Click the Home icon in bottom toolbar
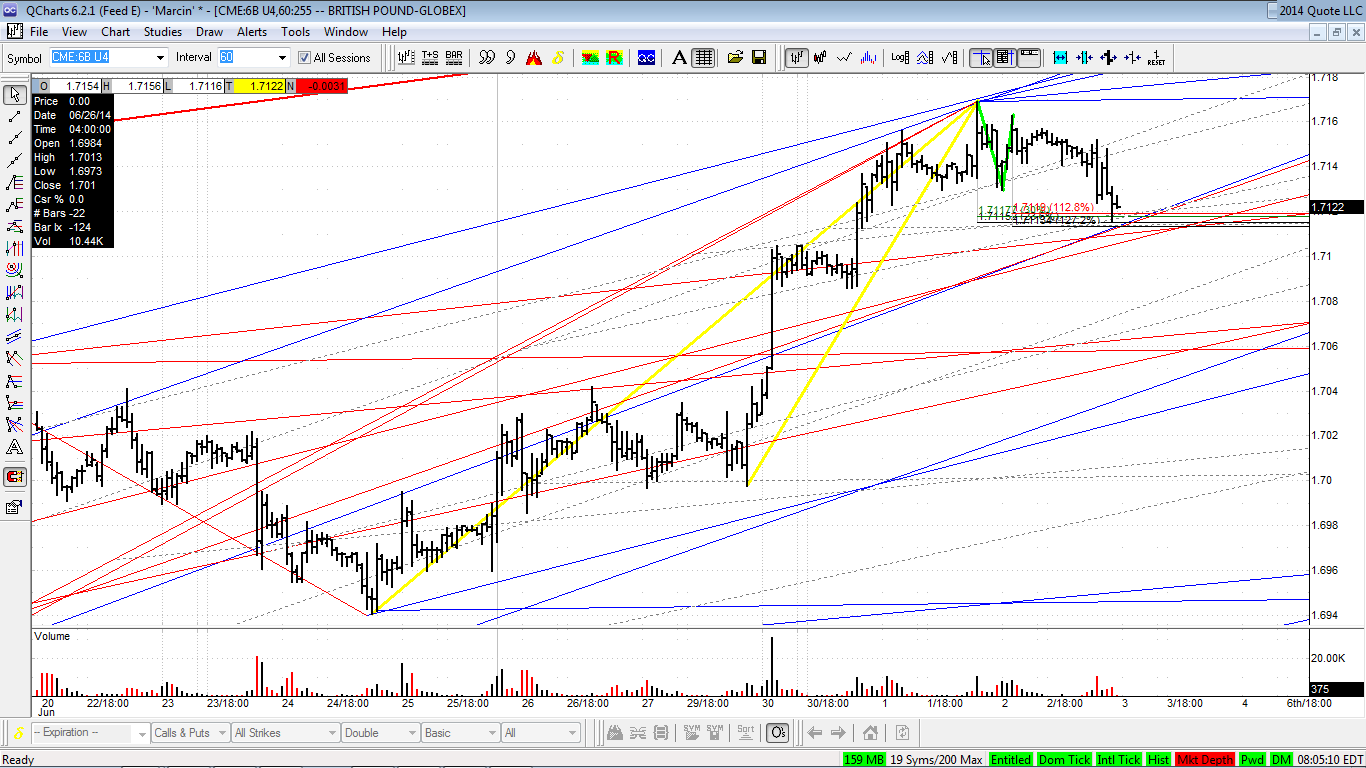Viewport: 1366px width, 768px height. click(x=870, y=733)
